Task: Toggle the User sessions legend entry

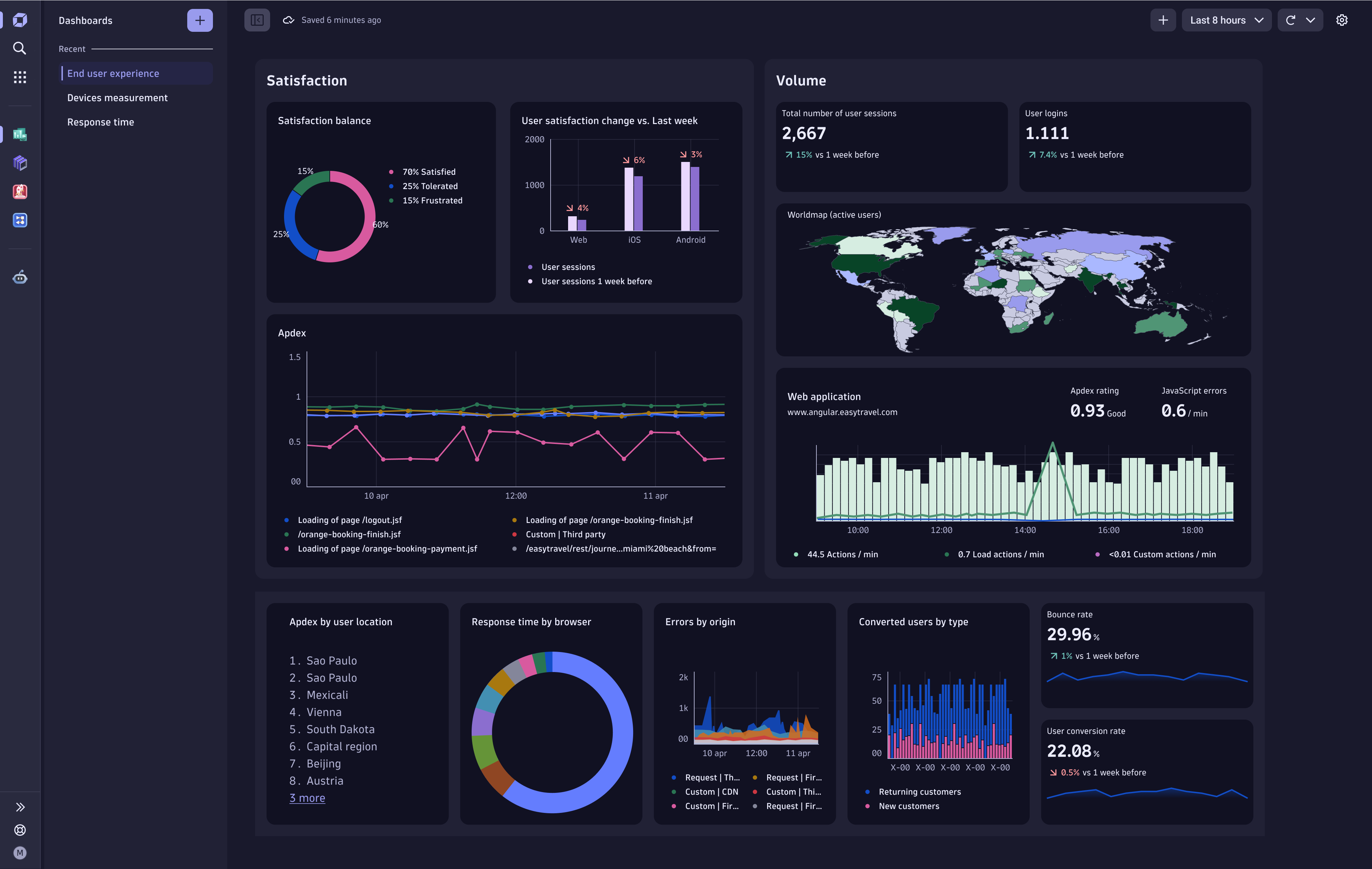Action: (567, 266)
